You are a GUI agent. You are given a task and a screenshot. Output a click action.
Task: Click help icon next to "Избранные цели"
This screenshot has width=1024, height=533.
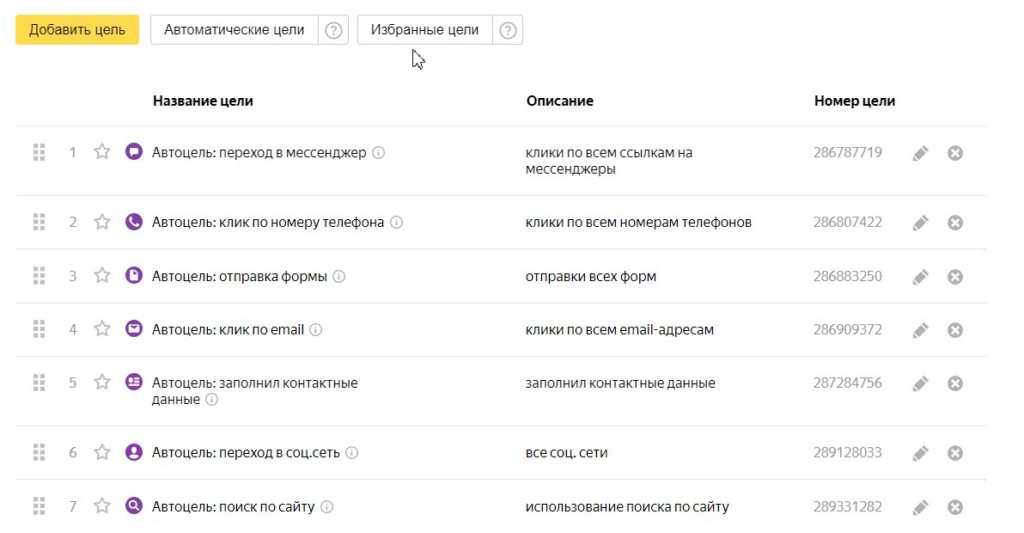(508, 30)
